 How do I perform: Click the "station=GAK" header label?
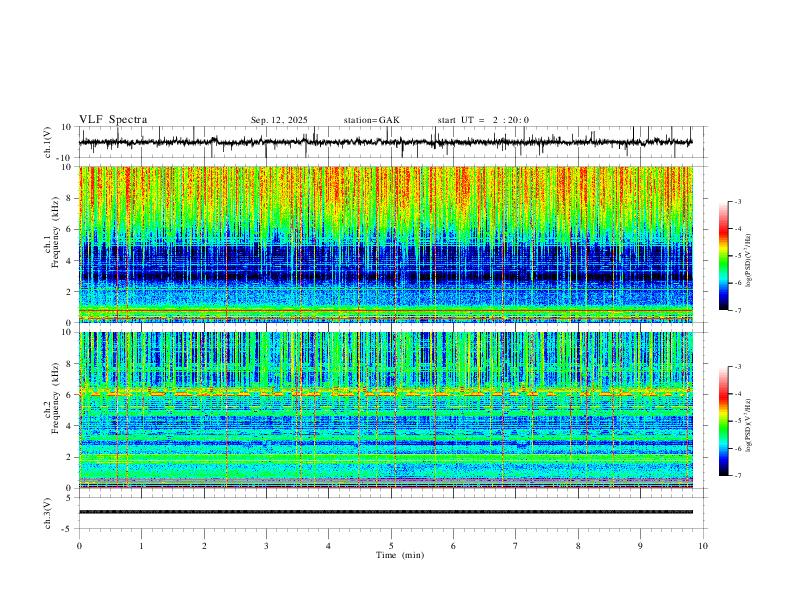click(x=371, y=120)
